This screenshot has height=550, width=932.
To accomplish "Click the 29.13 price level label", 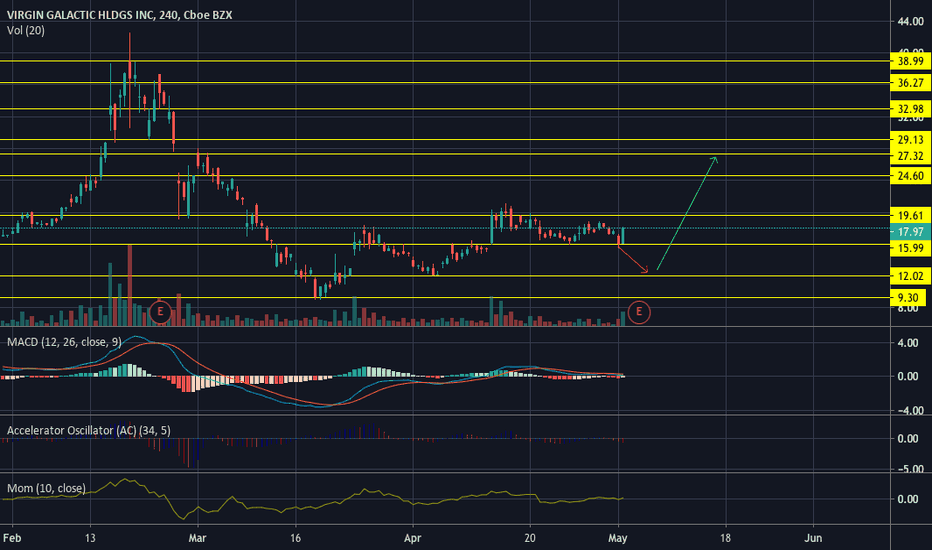I will coord(910,140).
